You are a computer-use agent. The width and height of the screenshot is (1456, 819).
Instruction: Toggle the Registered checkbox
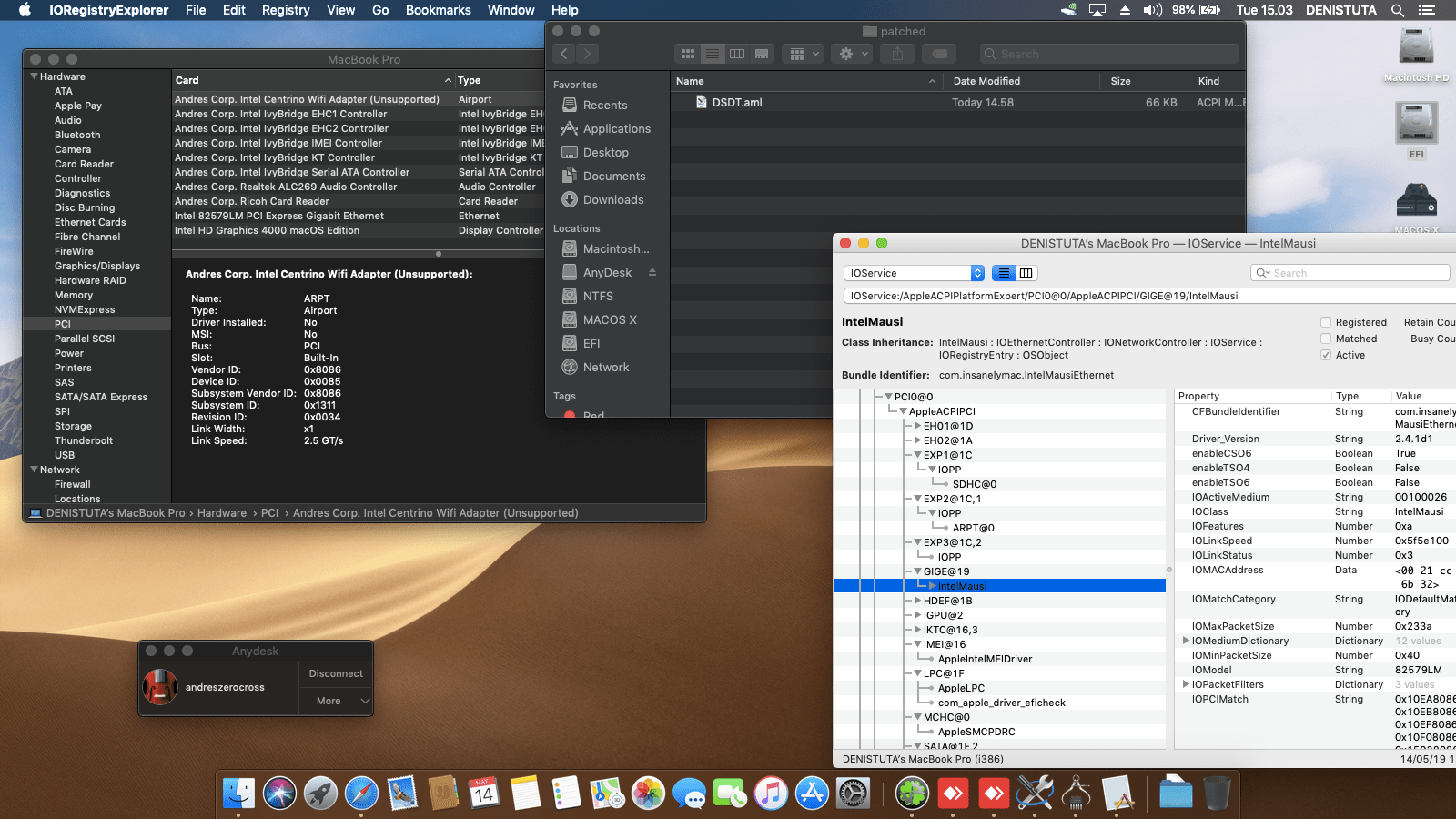(x=1326, y=322)
